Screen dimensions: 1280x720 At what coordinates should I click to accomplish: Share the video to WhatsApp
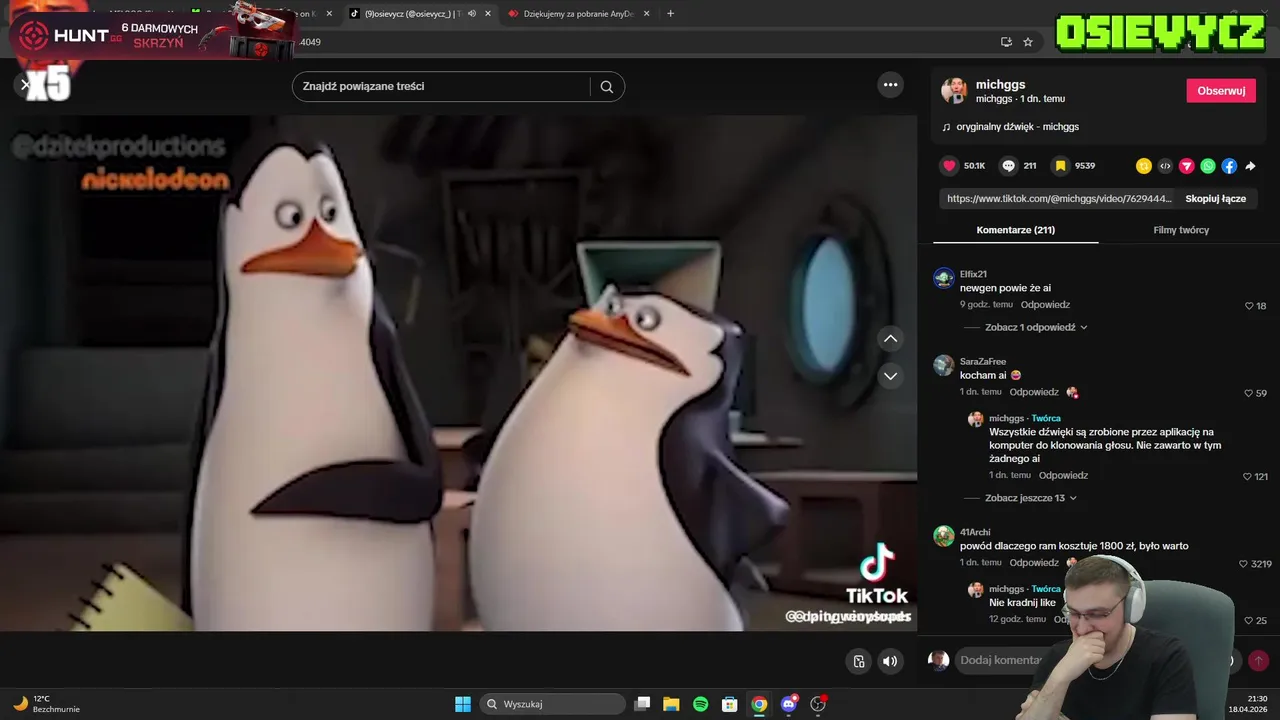coord(1208,166)
